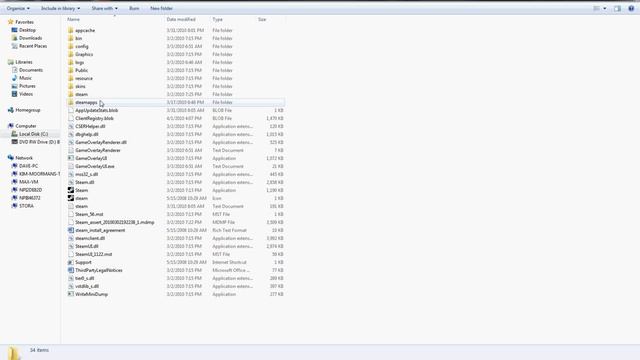This screenshot has height=360, width=640.
Task: Click the Burn toolbar button
Action: point(134,8)
